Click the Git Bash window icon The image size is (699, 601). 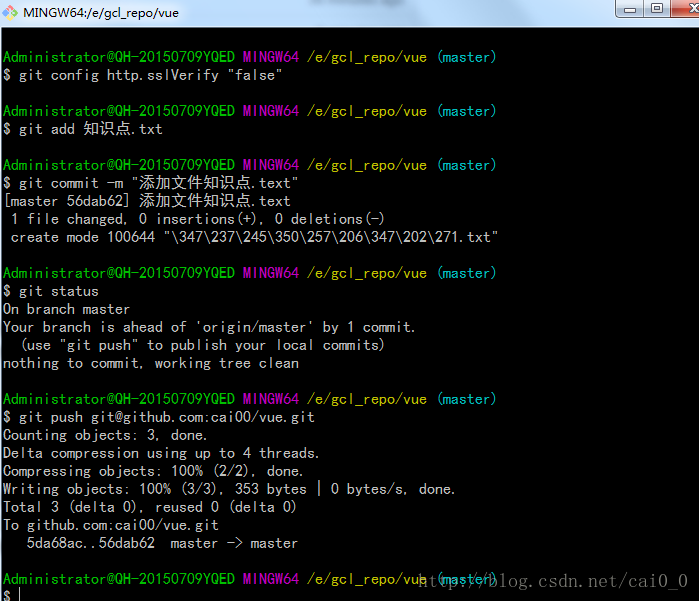click(10, 12)
